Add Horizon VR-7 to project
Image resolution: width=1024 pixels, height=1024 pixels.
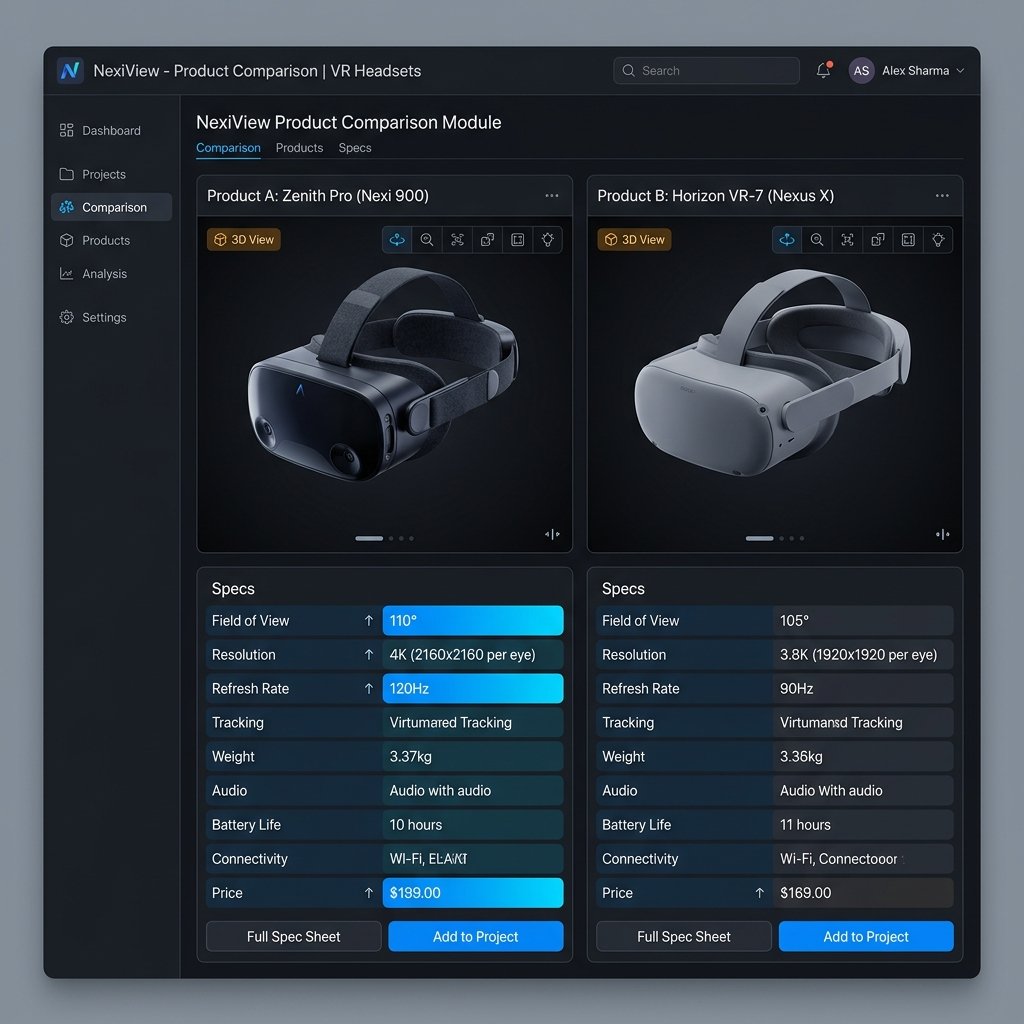click(x=866, y=936)
